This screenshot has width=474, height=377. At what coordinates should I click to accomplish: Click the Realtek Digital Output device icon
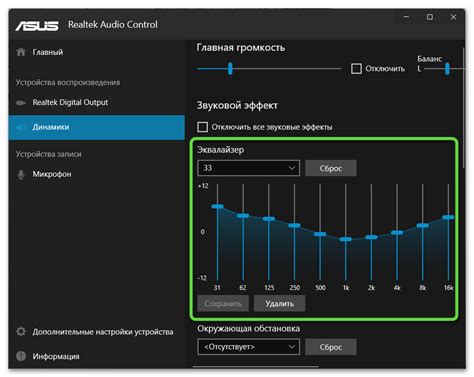pyautogui.click(x=21, y=103)
